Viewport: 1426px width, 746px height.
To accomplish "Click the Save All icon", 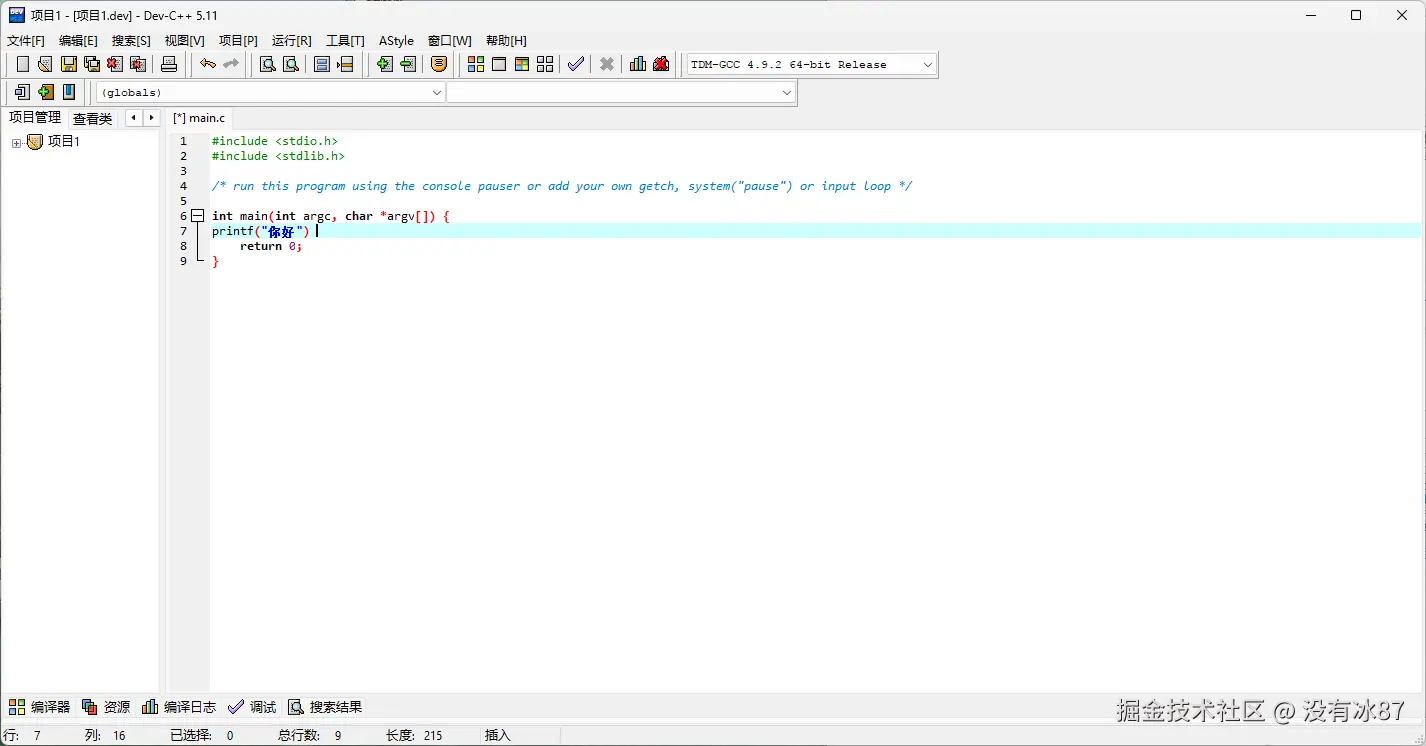I will (92, 64).
